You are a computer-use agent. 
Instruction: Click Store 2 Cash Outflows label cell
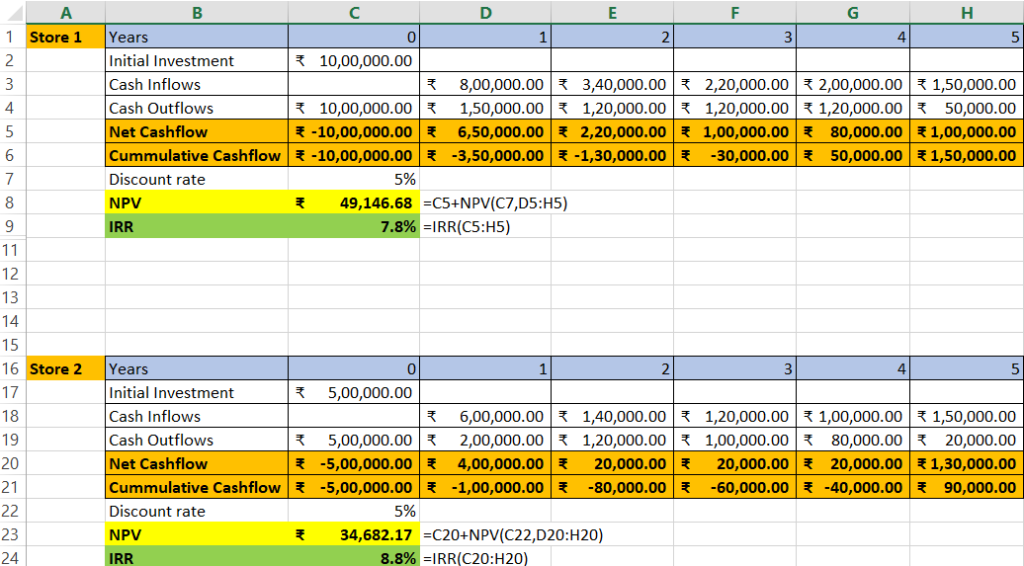coord(196,440)
